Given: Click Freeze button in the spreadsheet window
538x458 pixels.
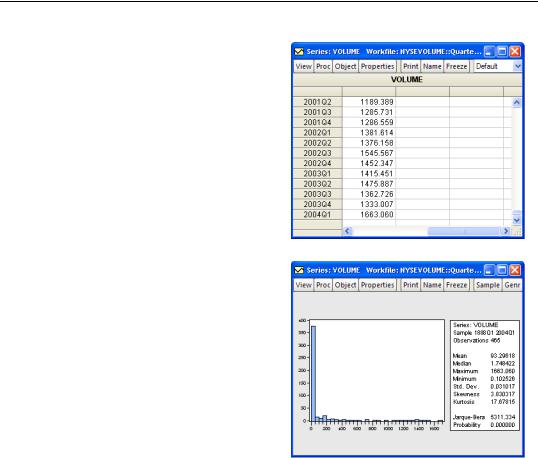Looking at the screenshot, I should tap(456, 66).
